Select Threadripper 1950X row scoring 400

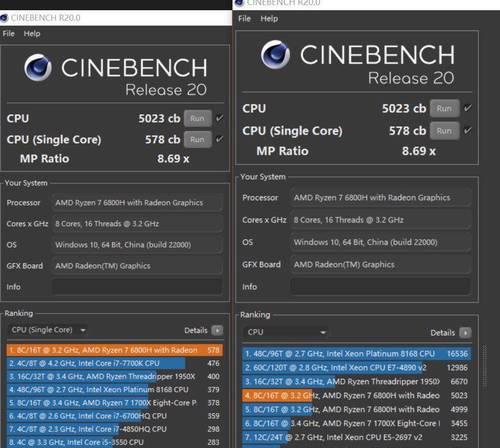(115, 376)
